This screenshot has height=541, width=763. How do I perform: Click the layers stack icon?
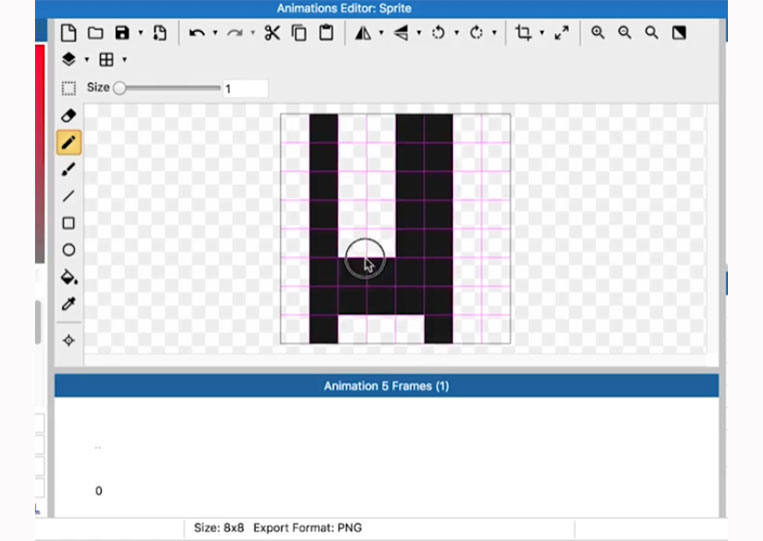coord(69,59)
